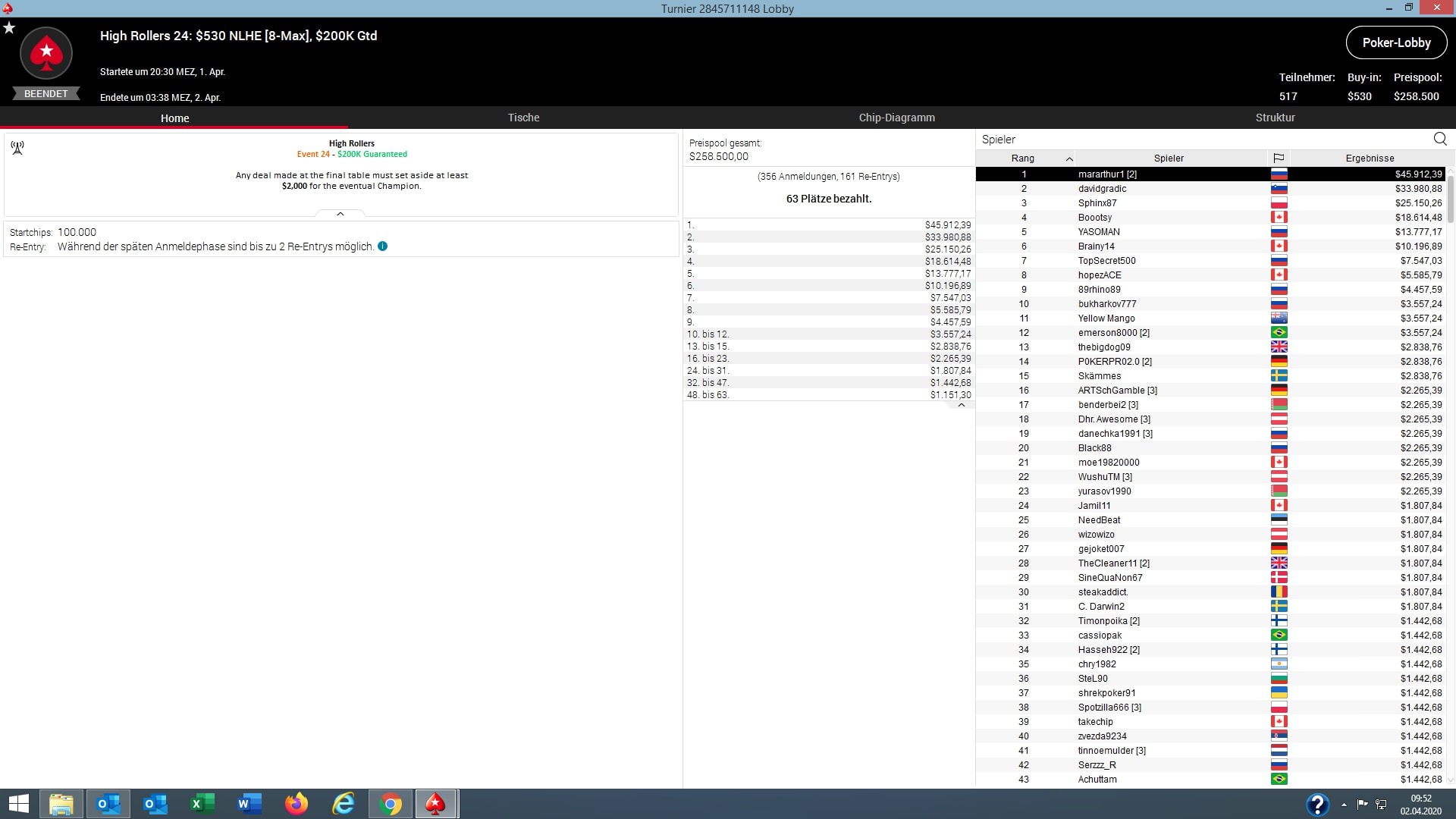Click the Poker-Lobby button
The width and height of the screenshot is (1456, 819).
[x=1396, y=43]
